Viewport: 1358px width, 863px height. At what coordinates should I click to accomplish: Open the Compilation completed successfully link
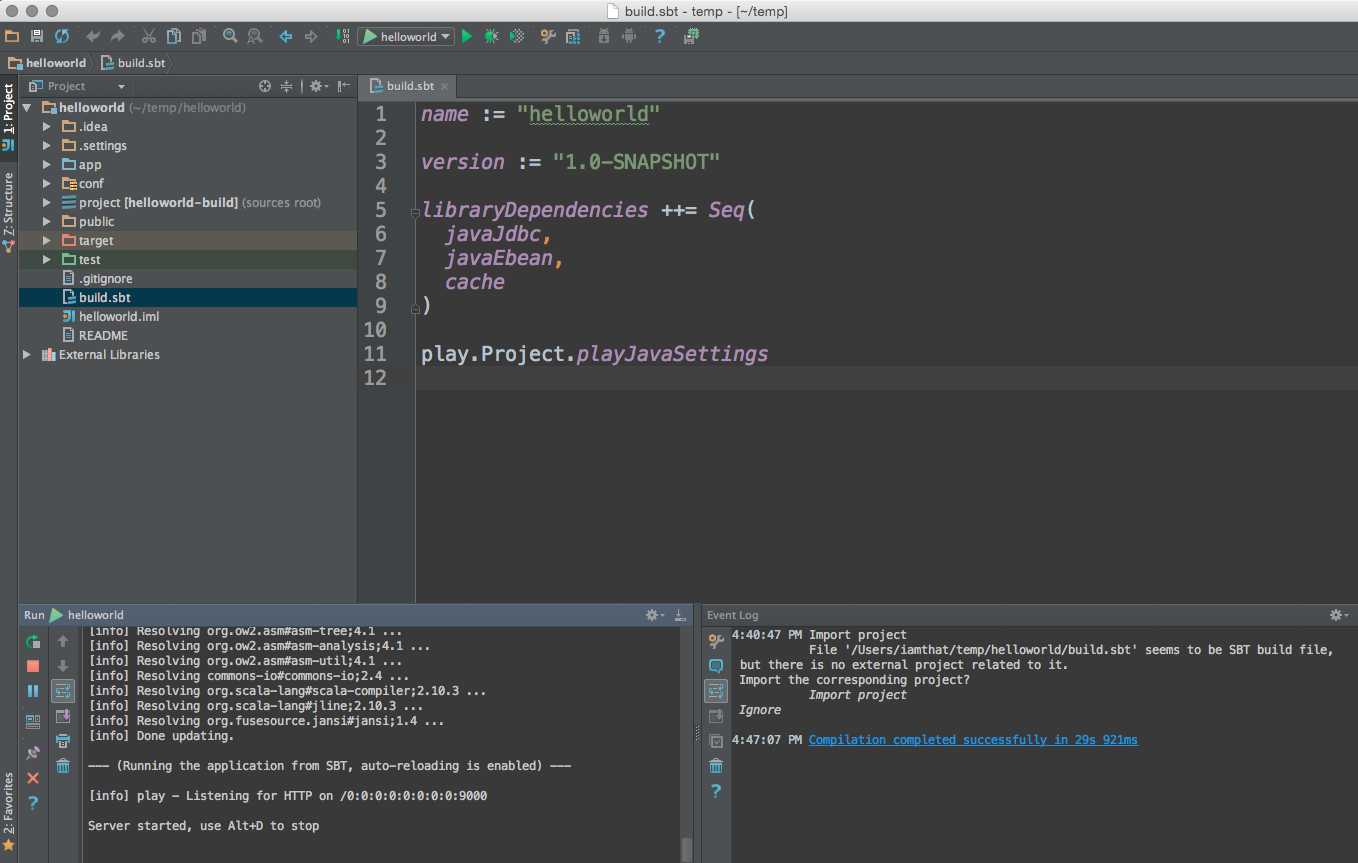tap(973, 740)
